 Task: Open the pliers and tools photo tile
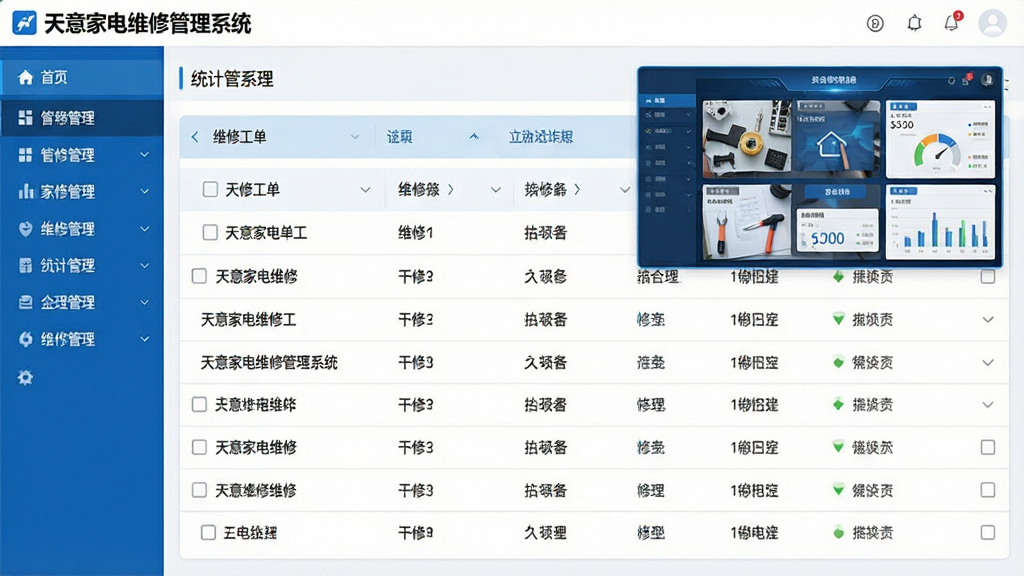(746, 222)
